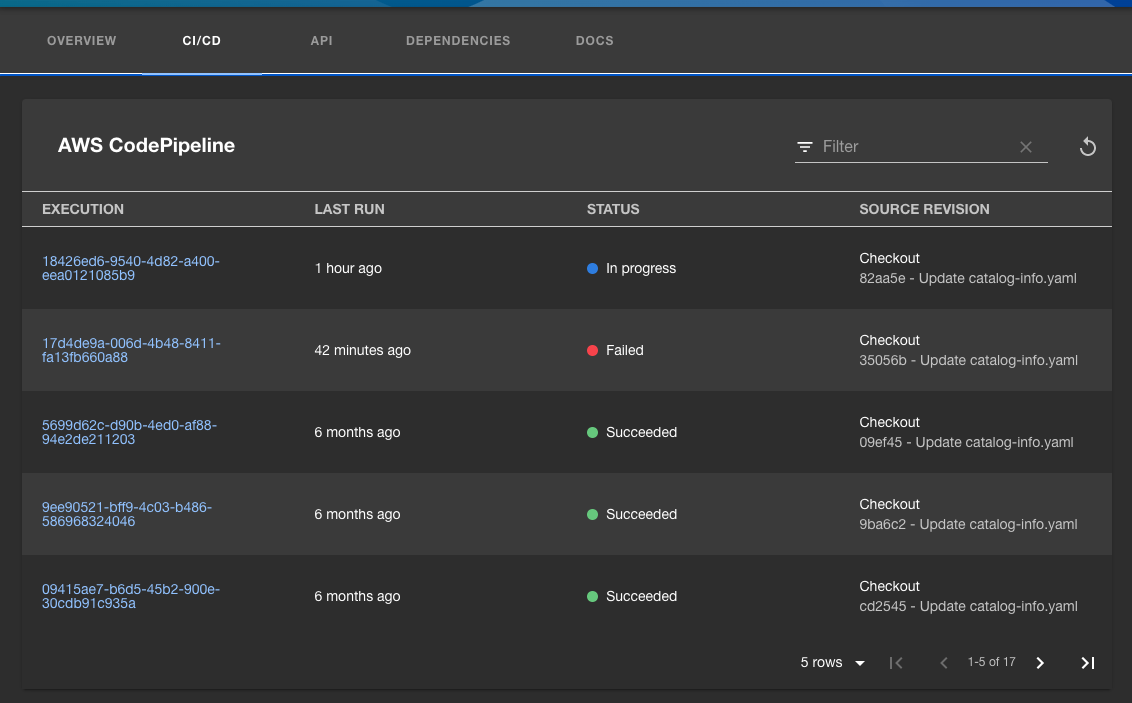
Task: Open the Docs tab
Action: [594, 40]
